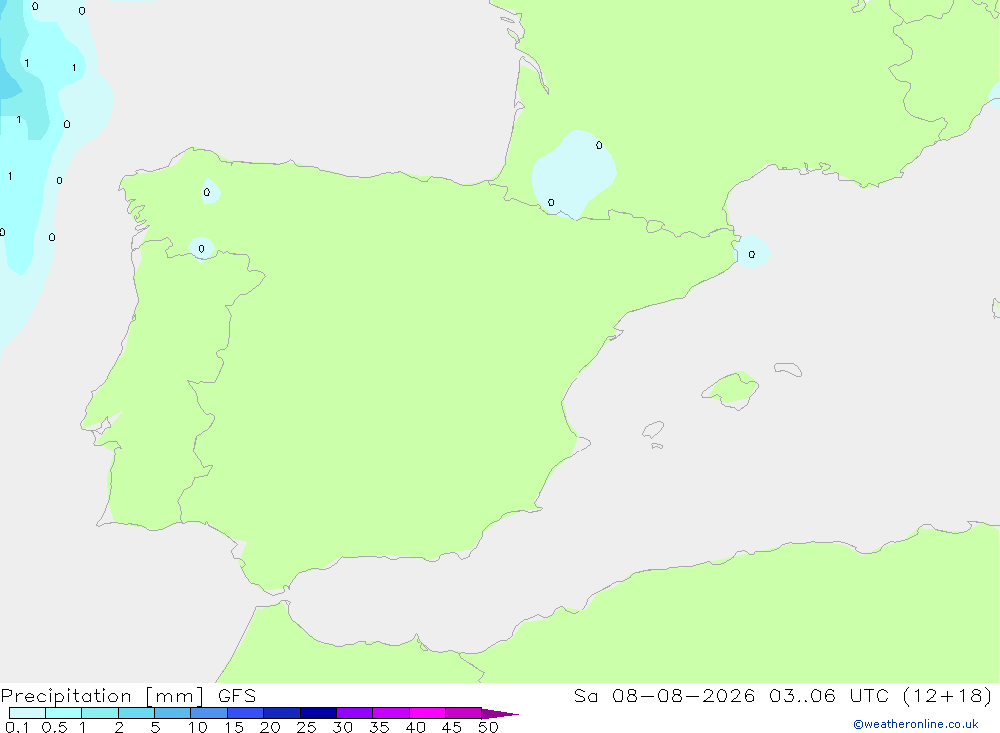Select the 45–50 mm legend swatch
This screenshot has width=1000, height=733.
463,713
